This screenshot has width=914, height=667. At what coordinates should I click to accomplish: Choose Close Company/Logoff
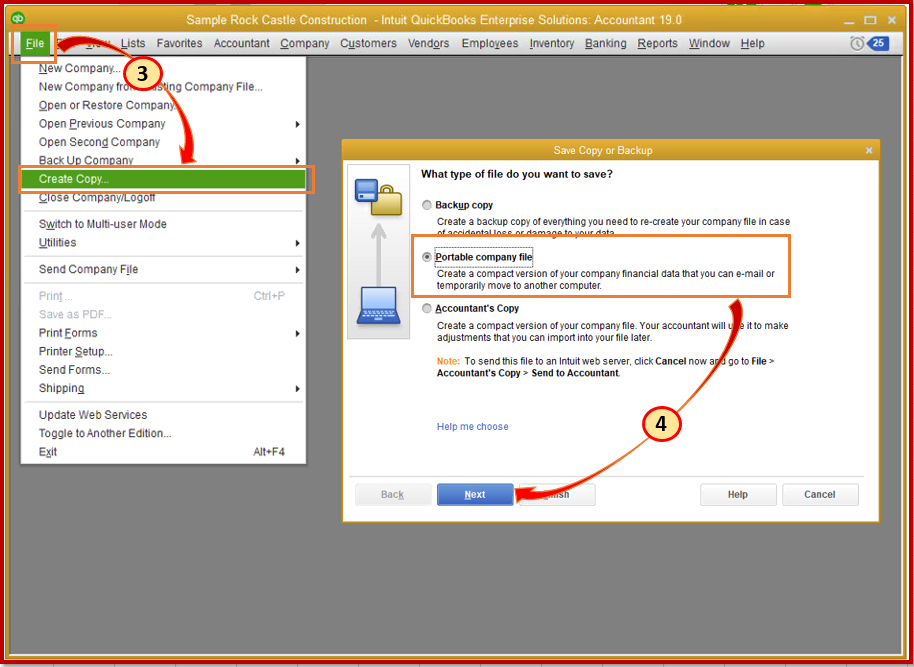coord(97,198)
